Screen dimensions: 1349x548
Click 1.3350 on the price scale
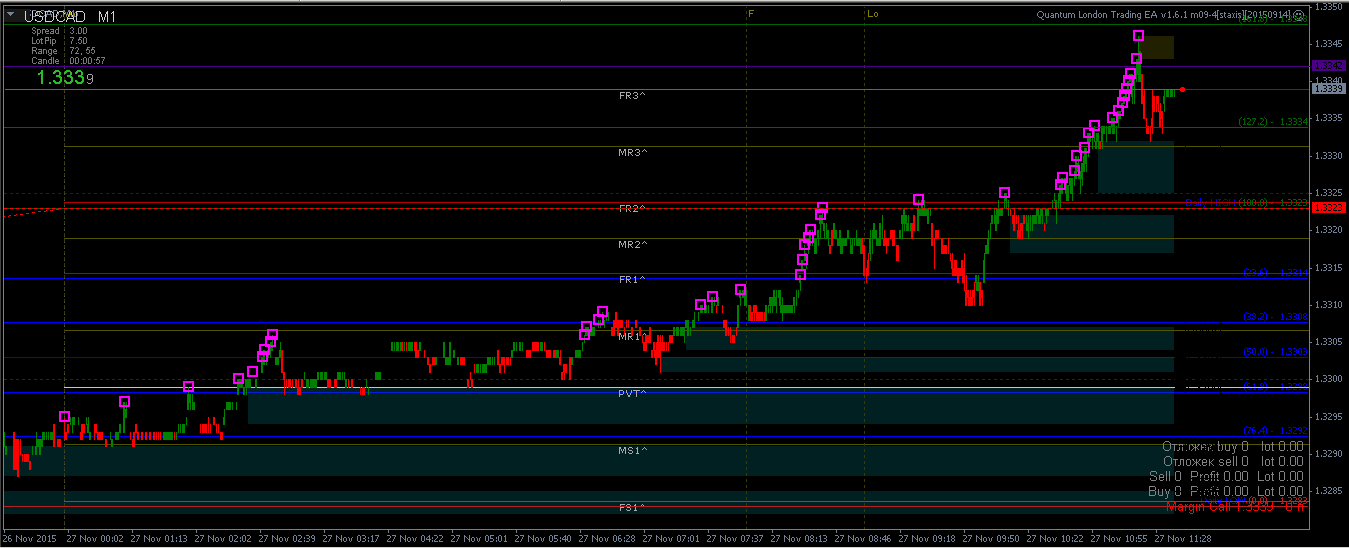click(x=1328, y=7)
